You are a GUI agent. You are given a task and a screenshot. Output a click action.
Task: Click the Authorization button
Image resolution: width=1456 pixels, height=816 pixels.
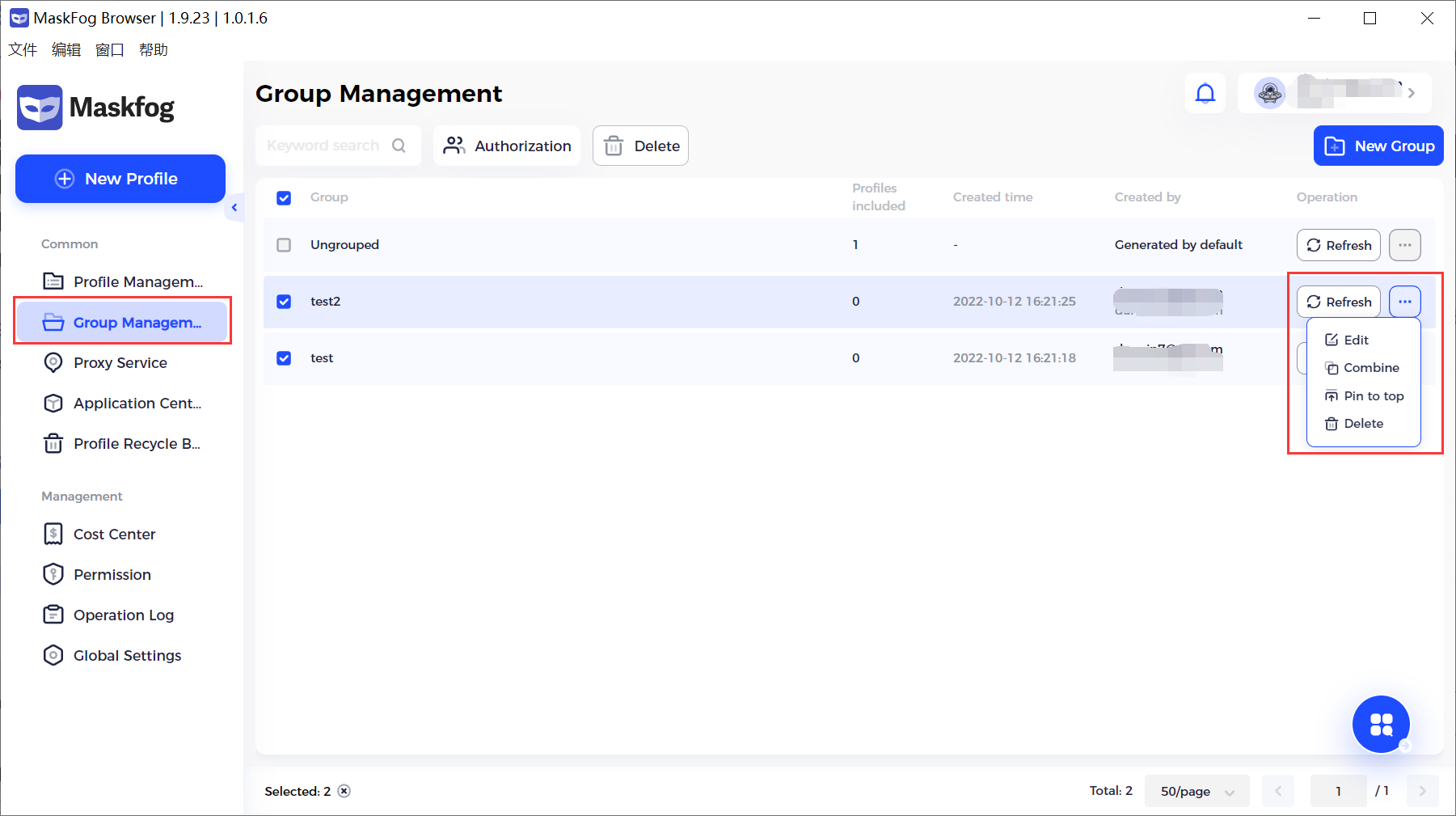507,146
